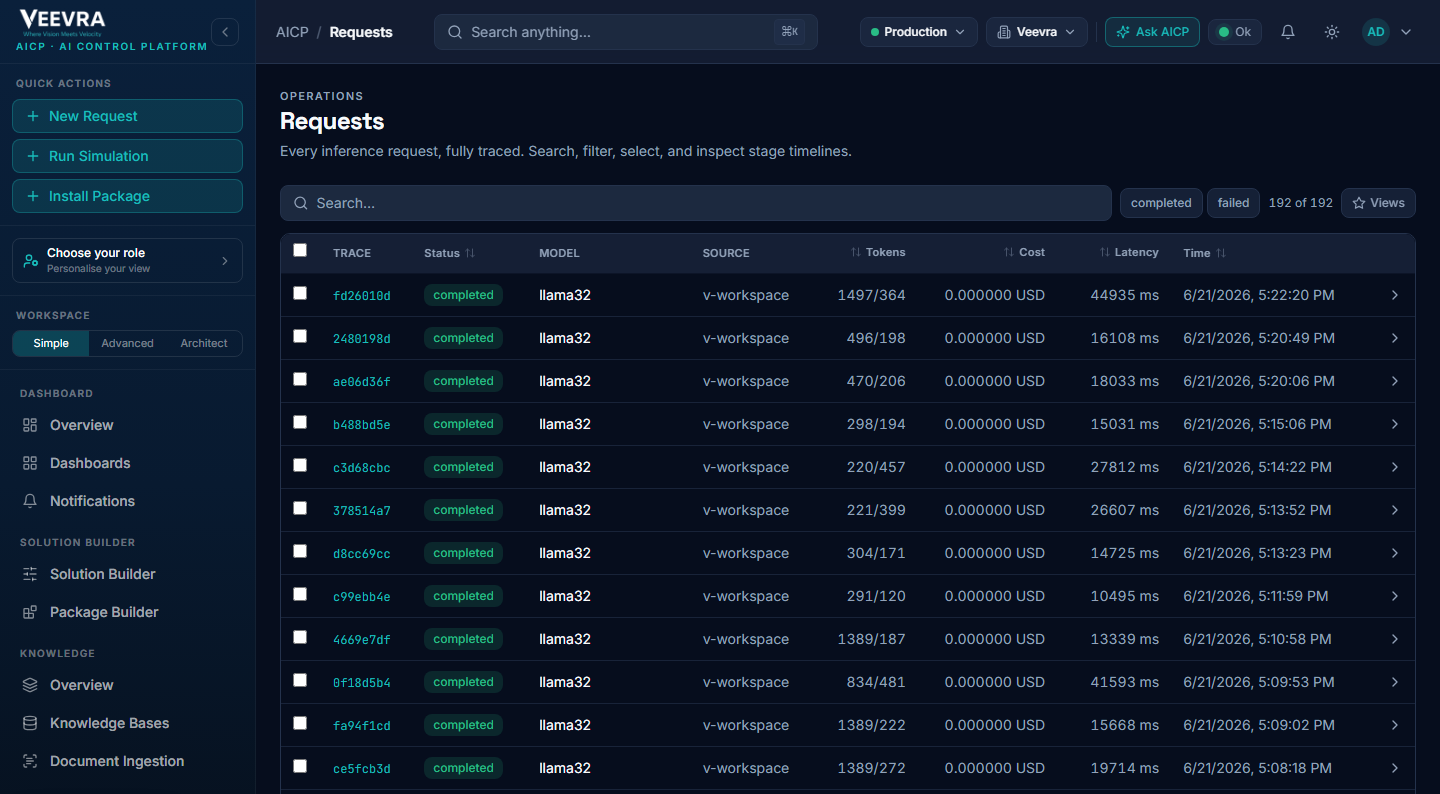Check the box for trace 378514a7
This screenshot has width=1440, height=794.
coord(300,508)
